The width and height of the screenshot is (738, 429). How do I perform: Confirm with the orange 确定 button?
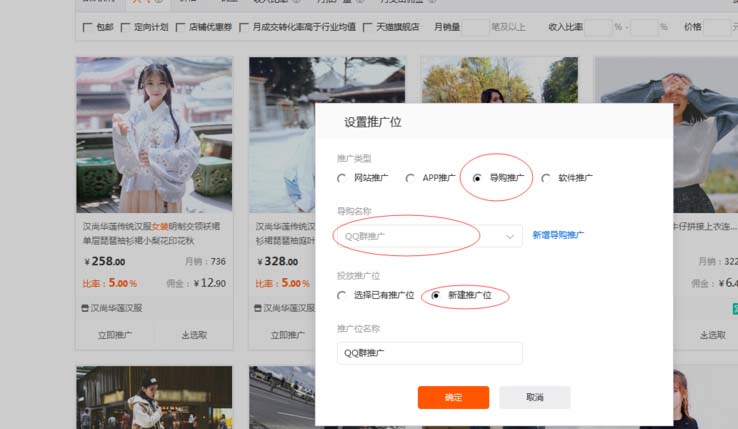453,397
